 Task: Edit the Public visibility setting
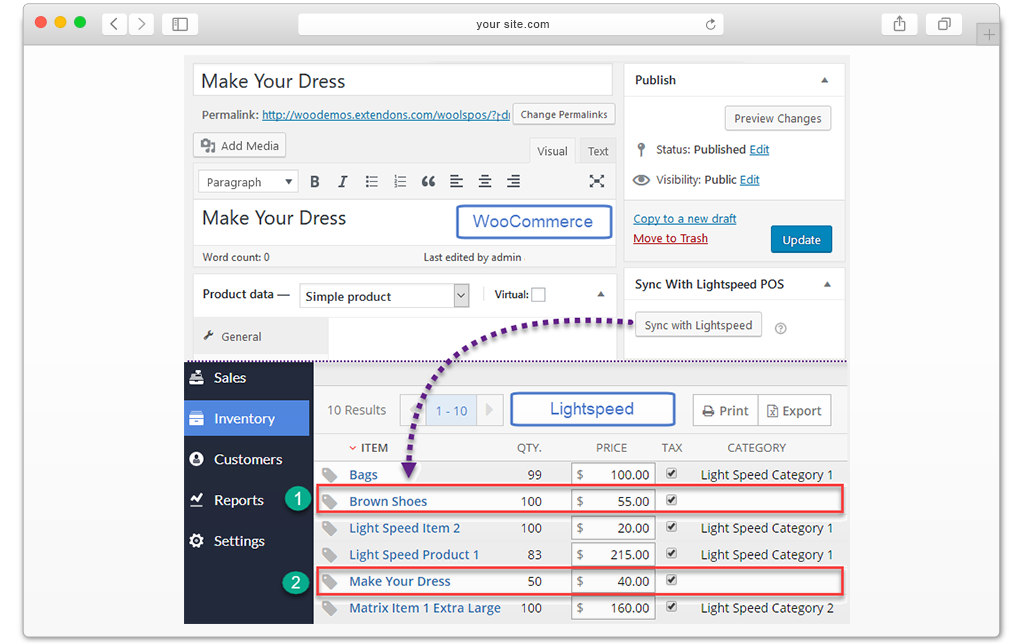(x=750, y=180)
